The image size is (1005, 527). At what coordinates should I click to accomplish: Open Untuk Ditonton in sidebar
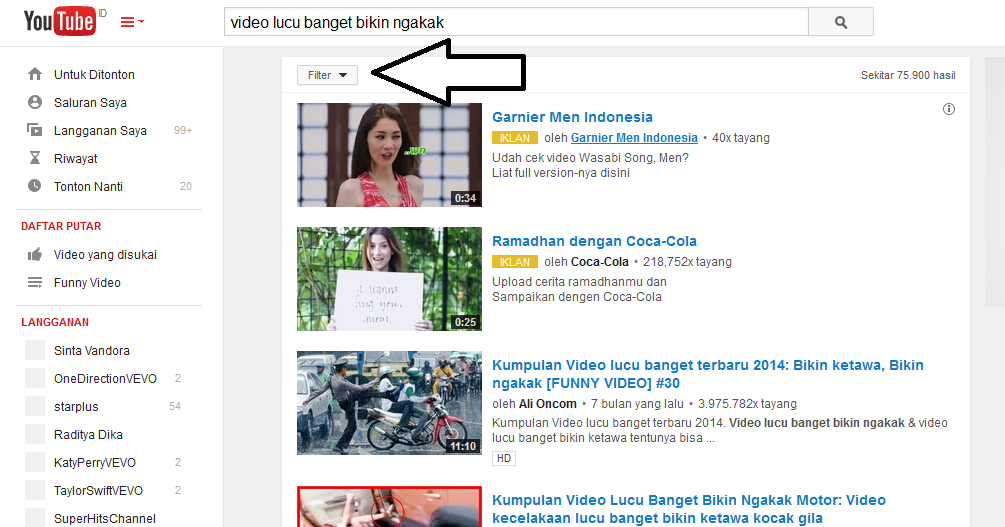[94, 74]
